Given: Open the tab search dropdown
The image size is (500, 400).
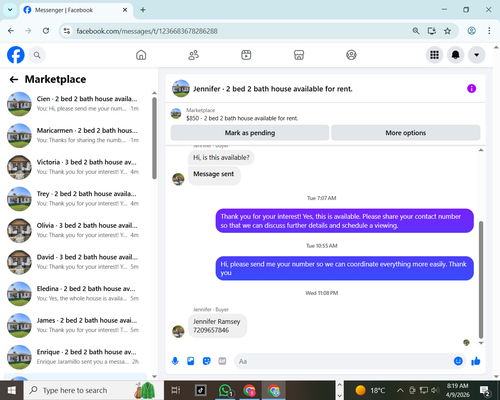Looking at the screenshot, I should [10, 10].
